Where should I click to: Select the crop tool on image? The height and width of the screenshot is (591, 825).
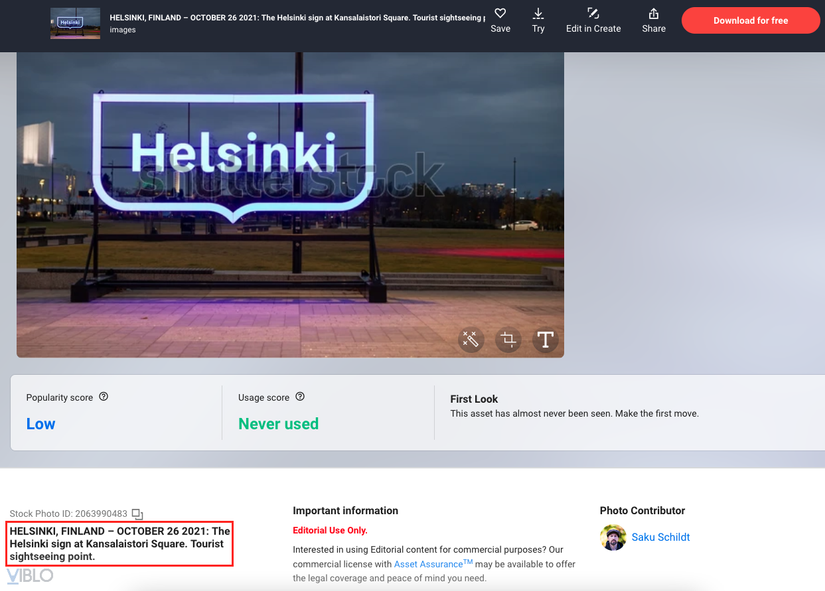click(508, 339)
